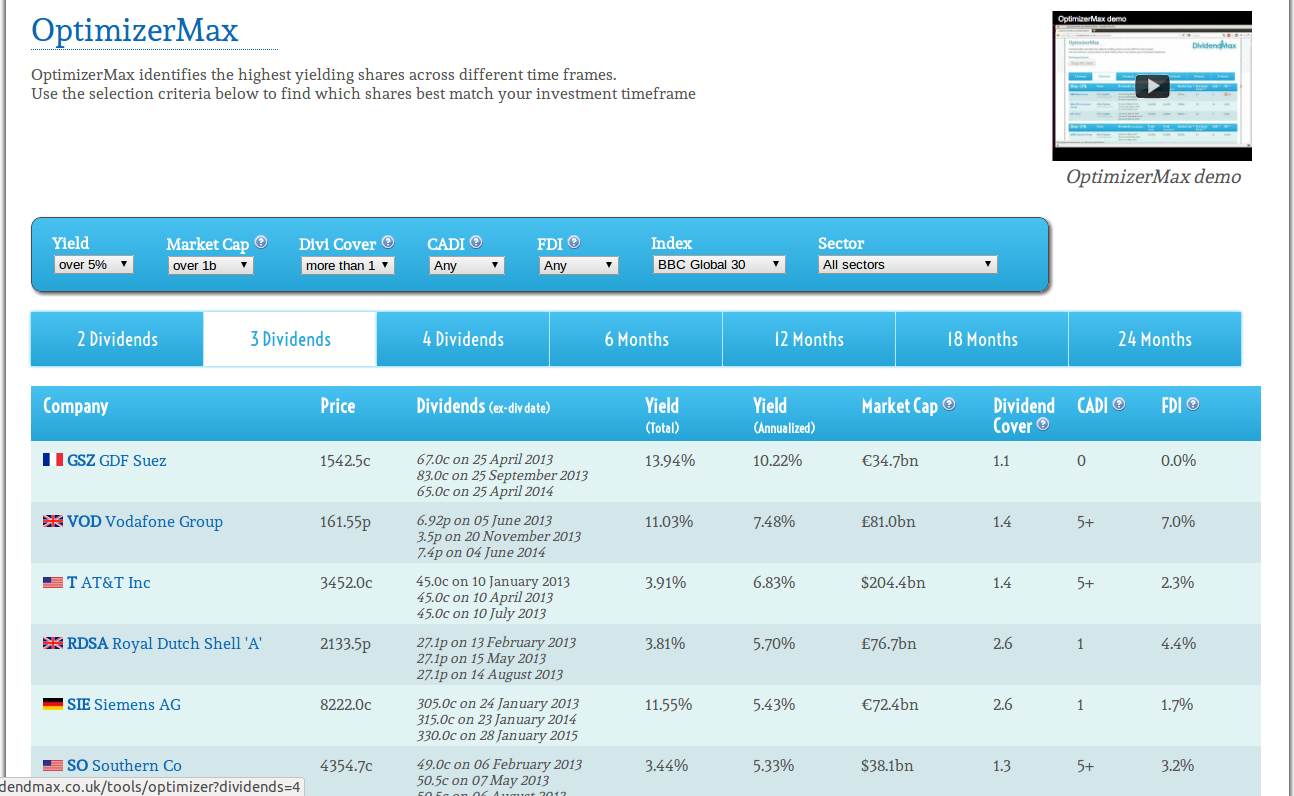Switch to the 18 Months tab
The width and height of the screenshot is (1294, 796).
982,339
